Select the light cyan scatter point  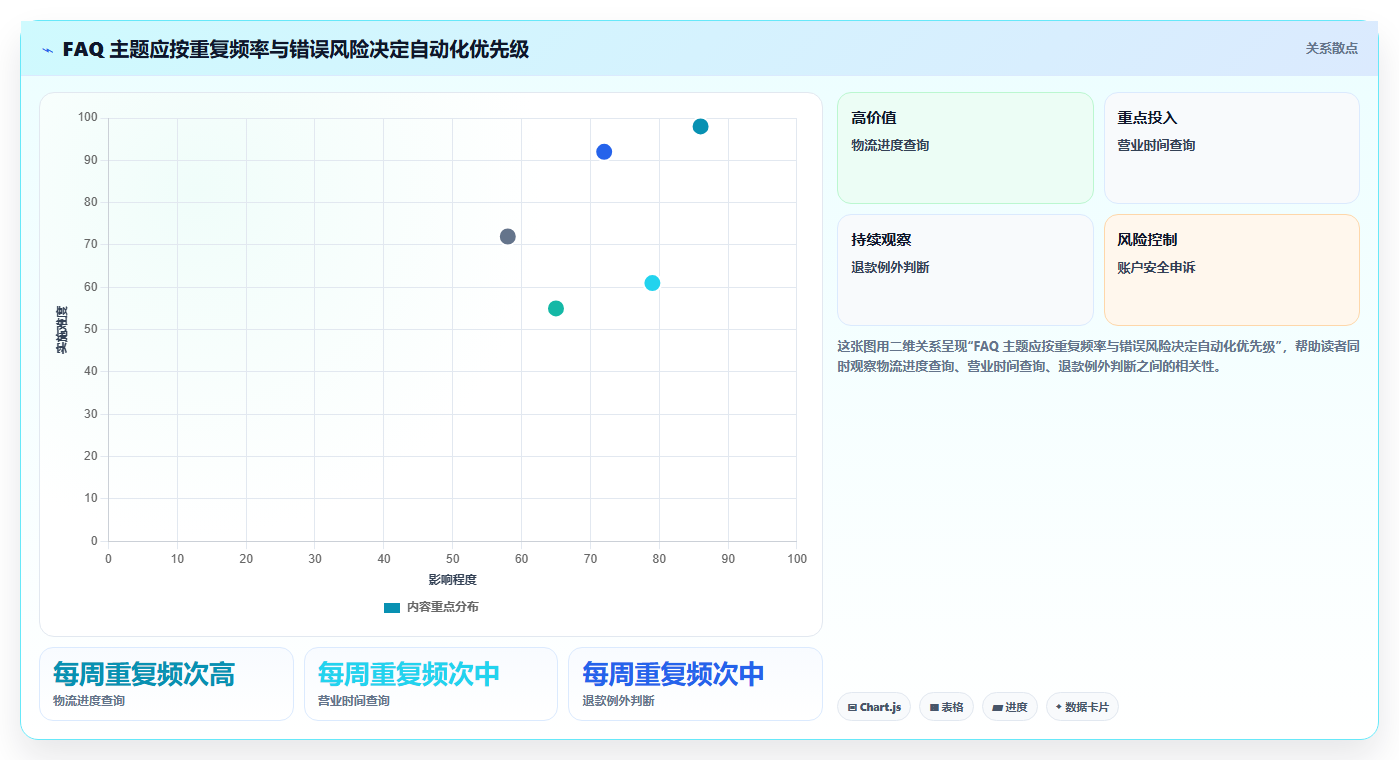click(x=652, y=283)
